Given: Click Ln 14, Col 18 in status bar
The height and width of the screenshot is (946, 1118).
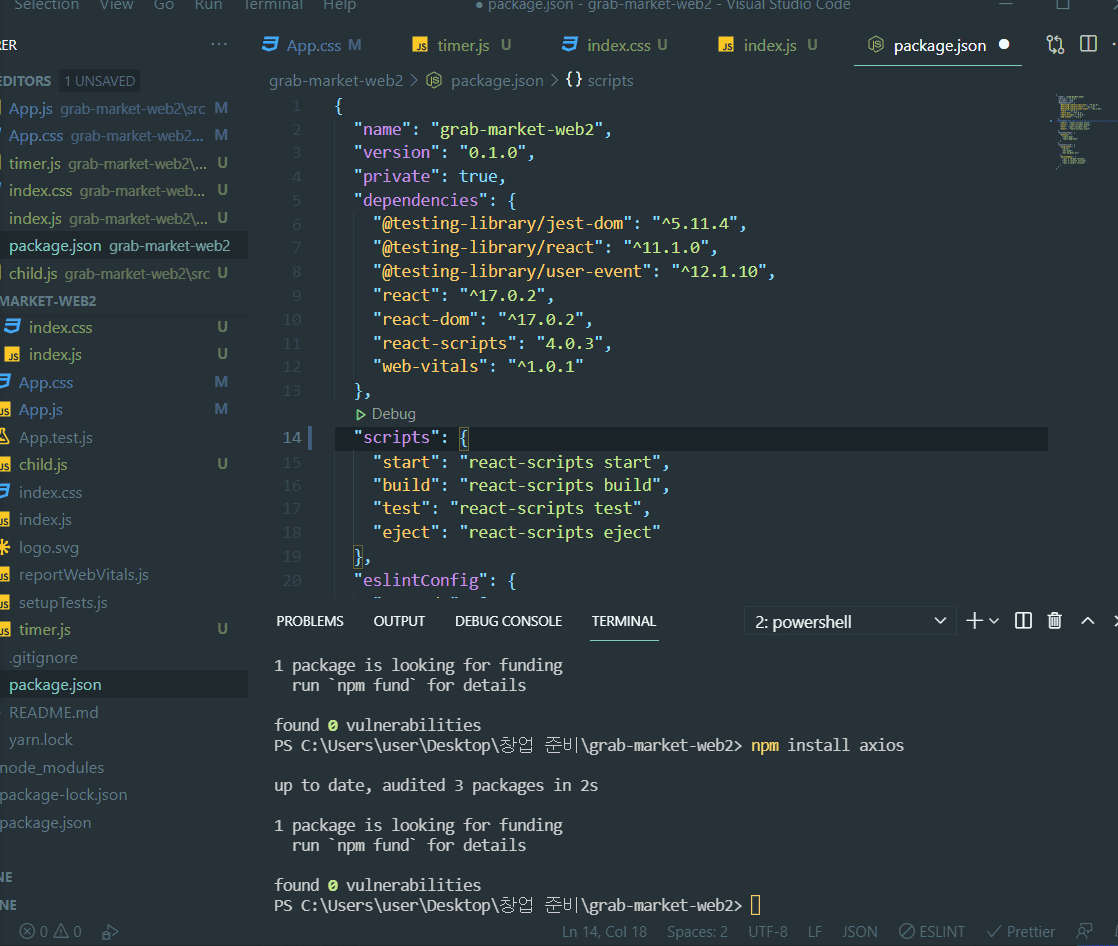Looking at the screenshot, I should tap(604, 931).
